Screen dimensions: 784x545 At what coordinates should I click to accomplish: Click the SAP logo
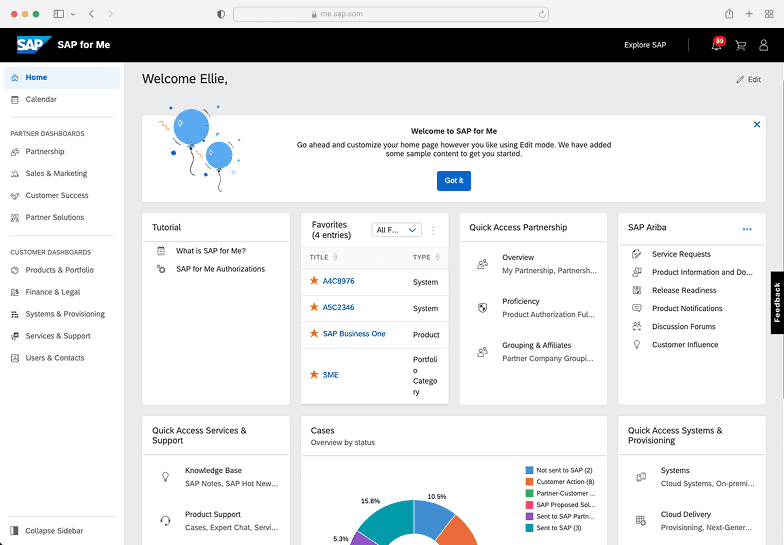[x=34, y=44]
